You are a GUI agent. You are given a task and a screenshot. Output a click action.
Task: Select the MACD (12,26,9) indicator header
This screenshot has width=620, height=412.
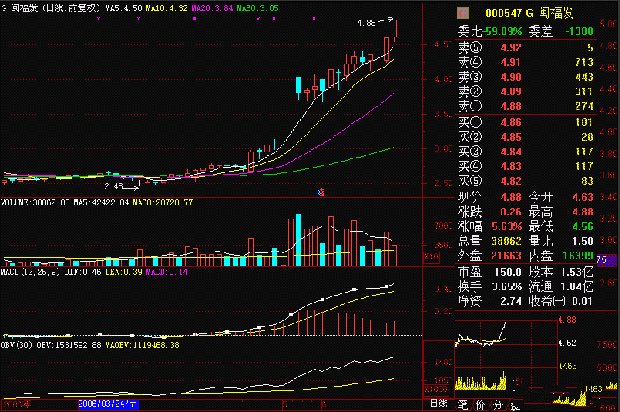point(94,272)
